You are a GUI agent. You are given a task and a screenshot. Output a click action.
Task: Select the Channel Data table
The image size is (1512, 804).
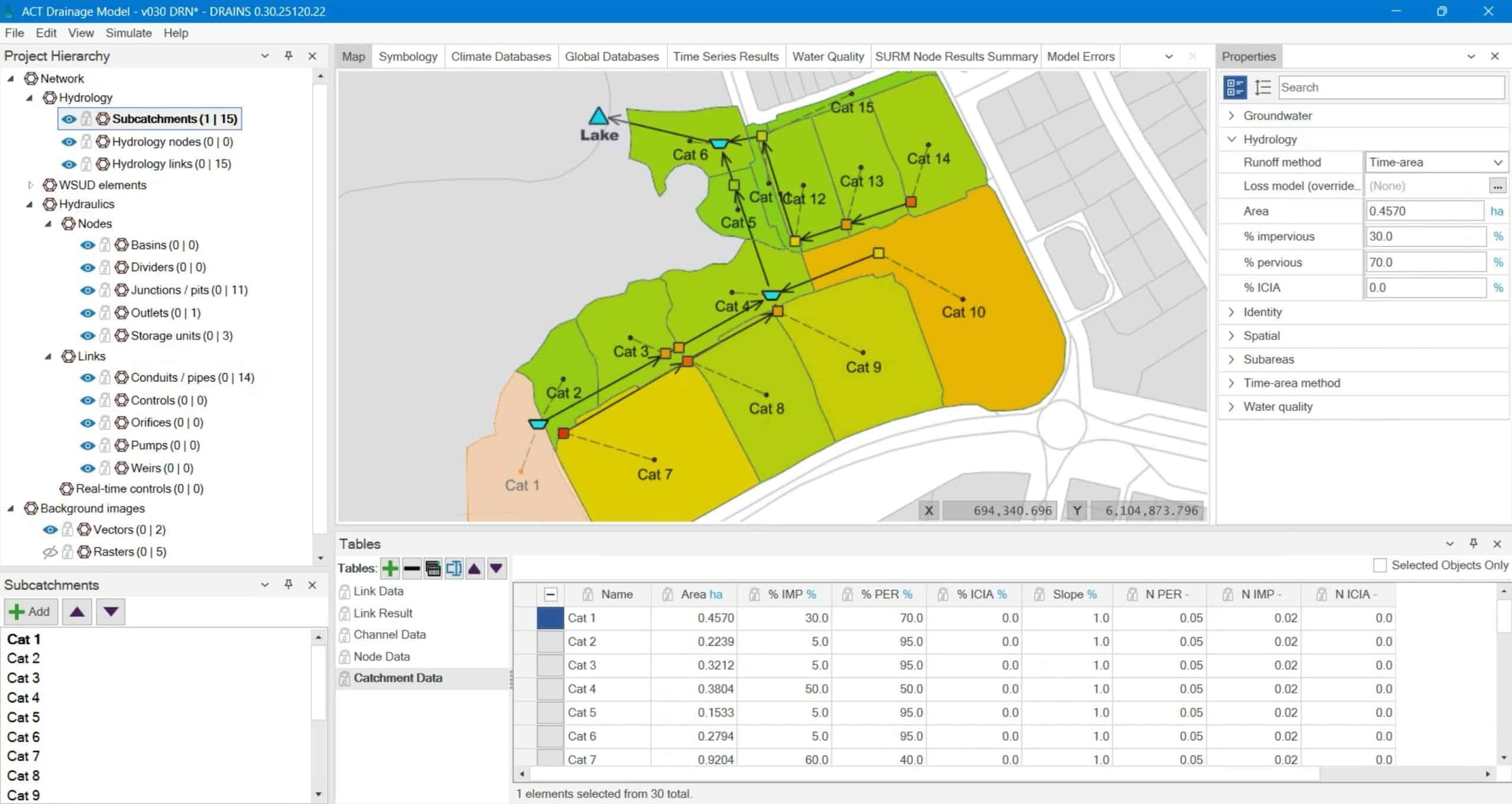click(x=390, y=635)
